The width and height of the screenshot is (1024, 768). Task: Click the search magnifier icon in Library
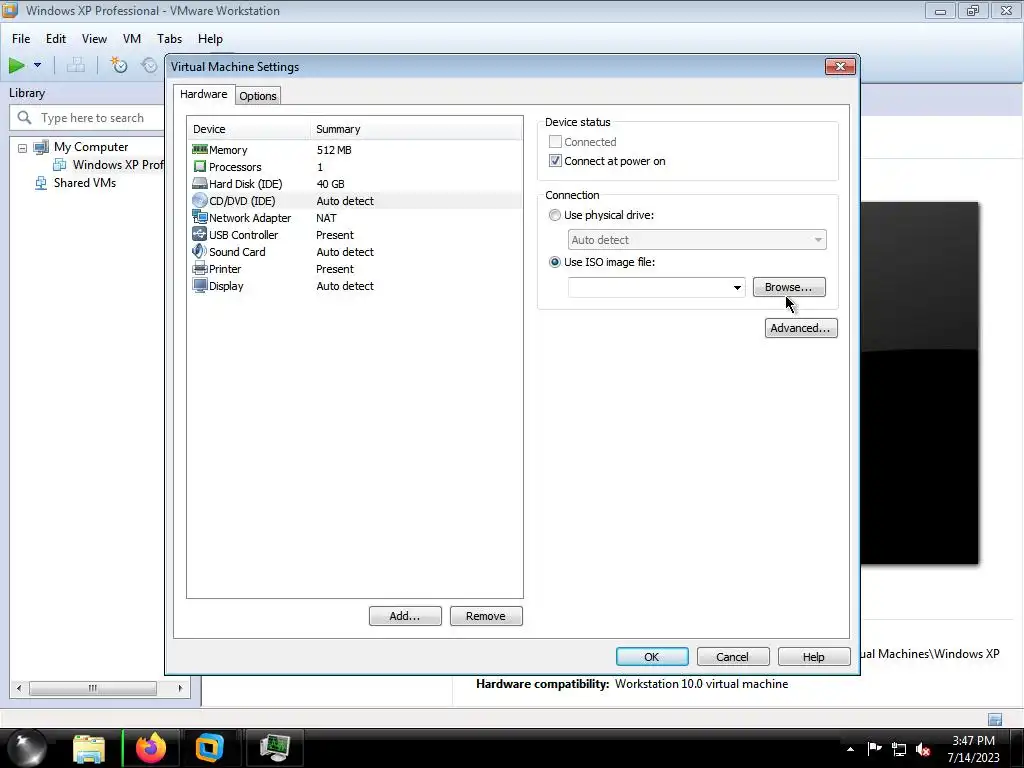point(25,118)
